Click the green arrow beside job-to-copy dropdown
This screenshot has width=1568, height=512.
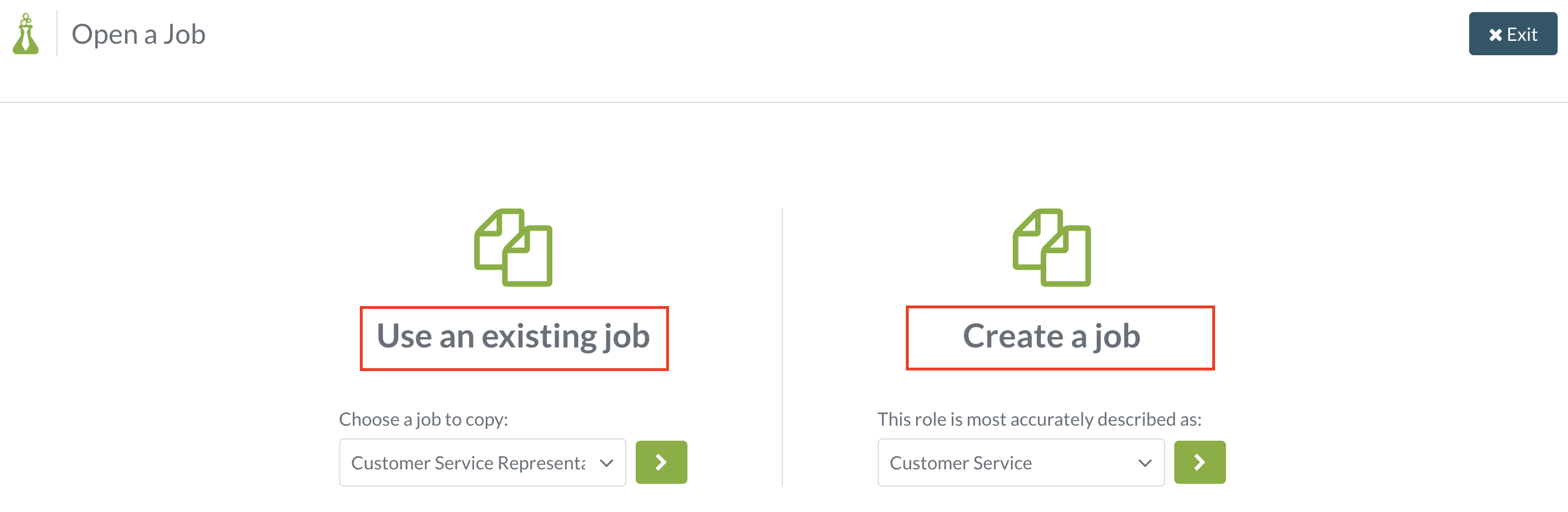(661, 462)
